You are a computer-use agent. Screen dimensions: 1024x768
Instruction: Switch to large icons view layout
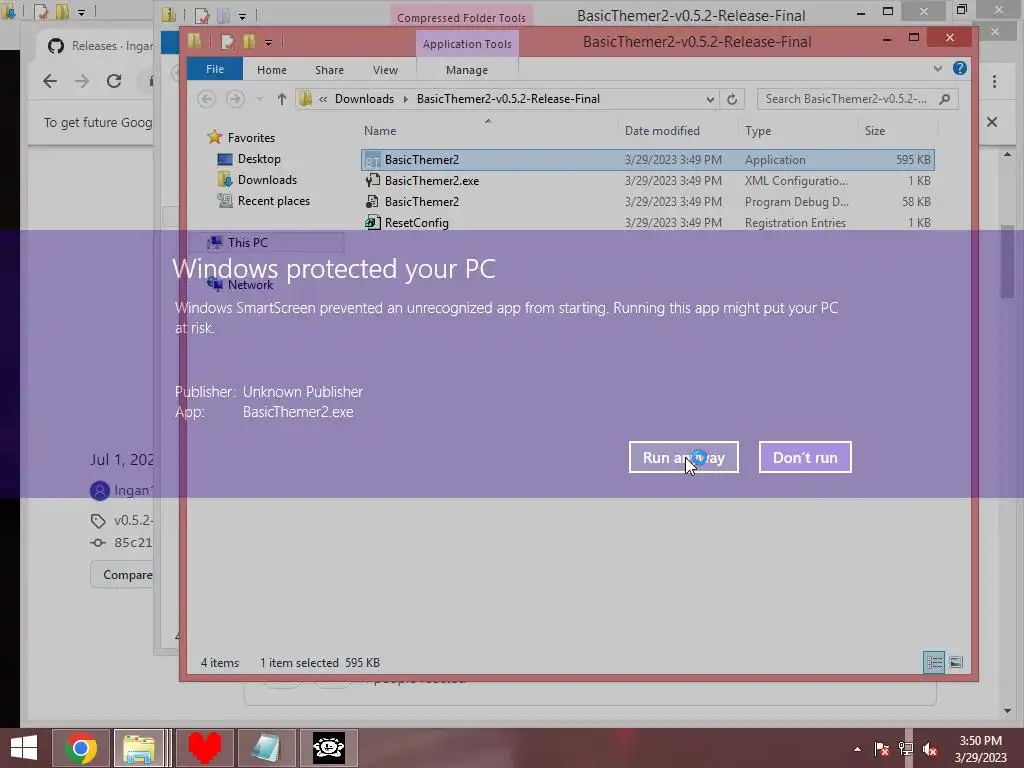point(956,662)
